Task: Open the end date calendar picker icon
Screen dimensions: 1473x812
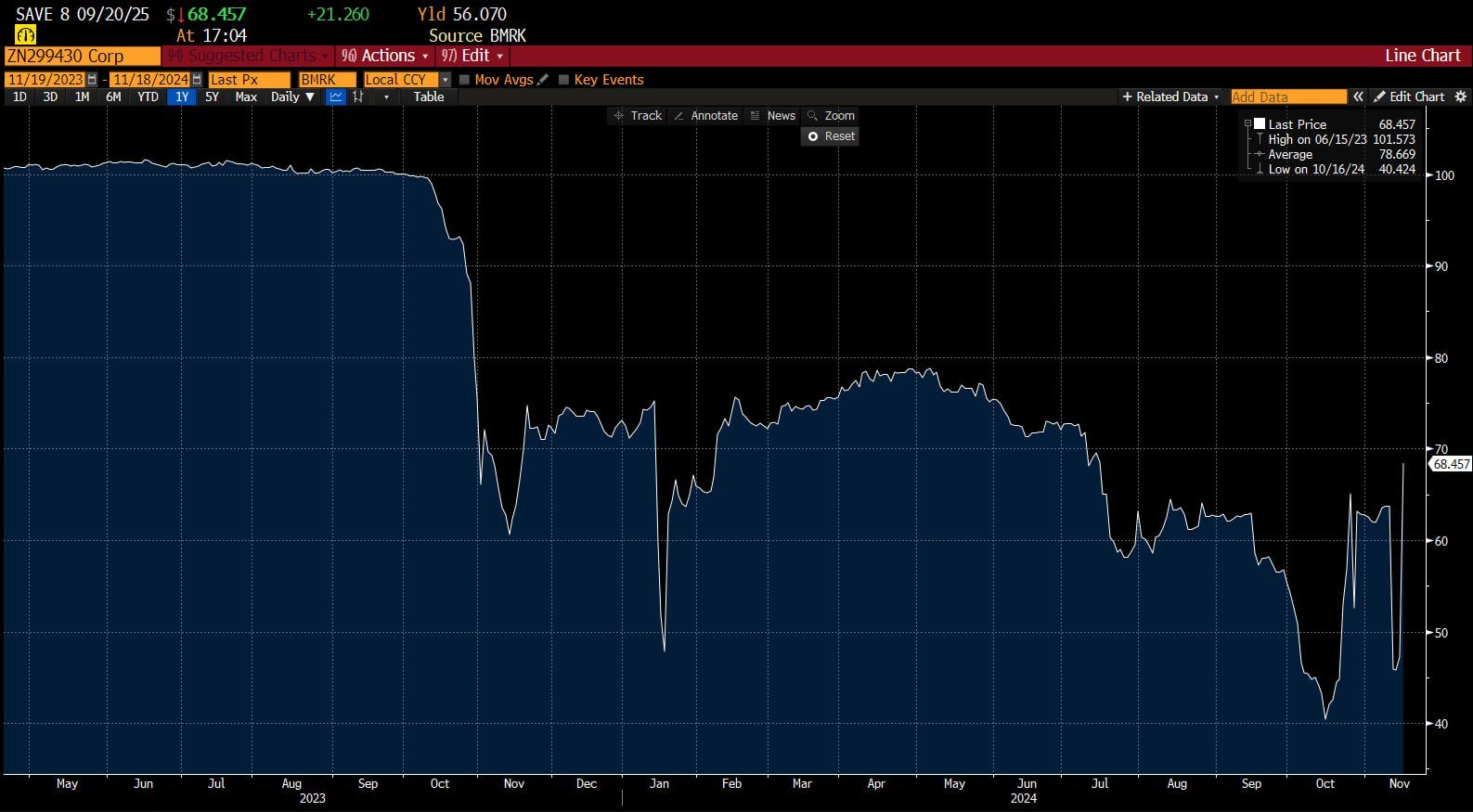Action: (x=197, y=80)
